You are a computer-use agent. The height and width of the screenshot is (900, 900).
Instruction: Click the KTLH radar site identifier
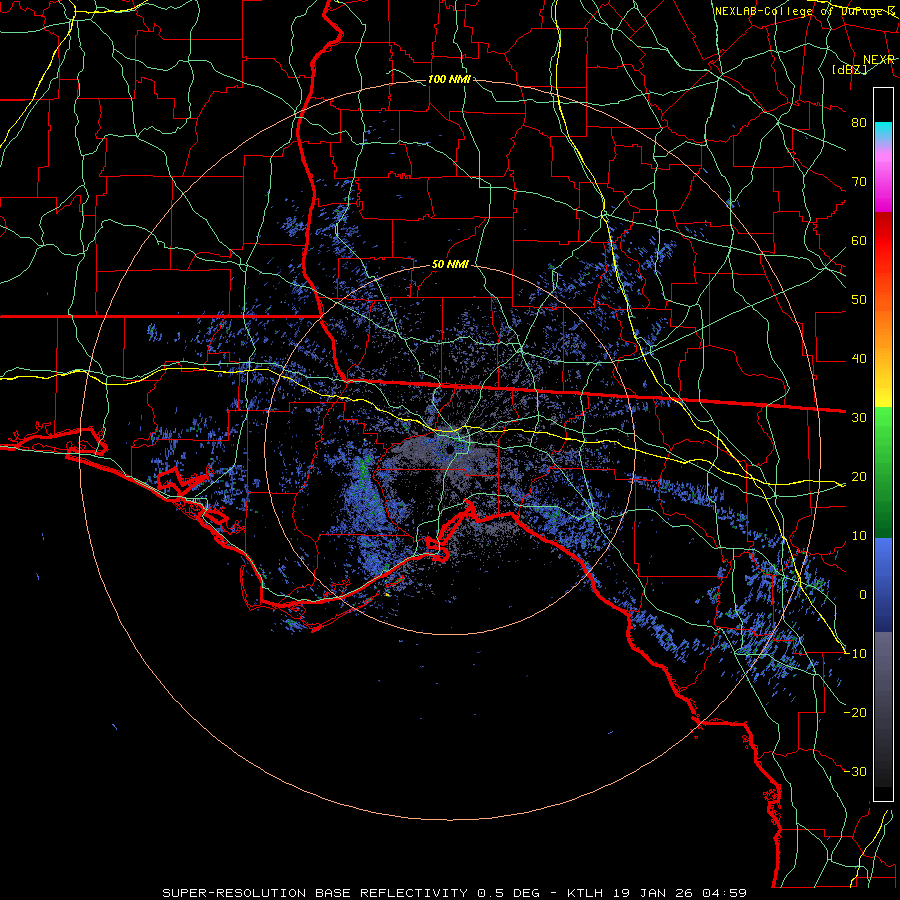click(x=585, y=893)
